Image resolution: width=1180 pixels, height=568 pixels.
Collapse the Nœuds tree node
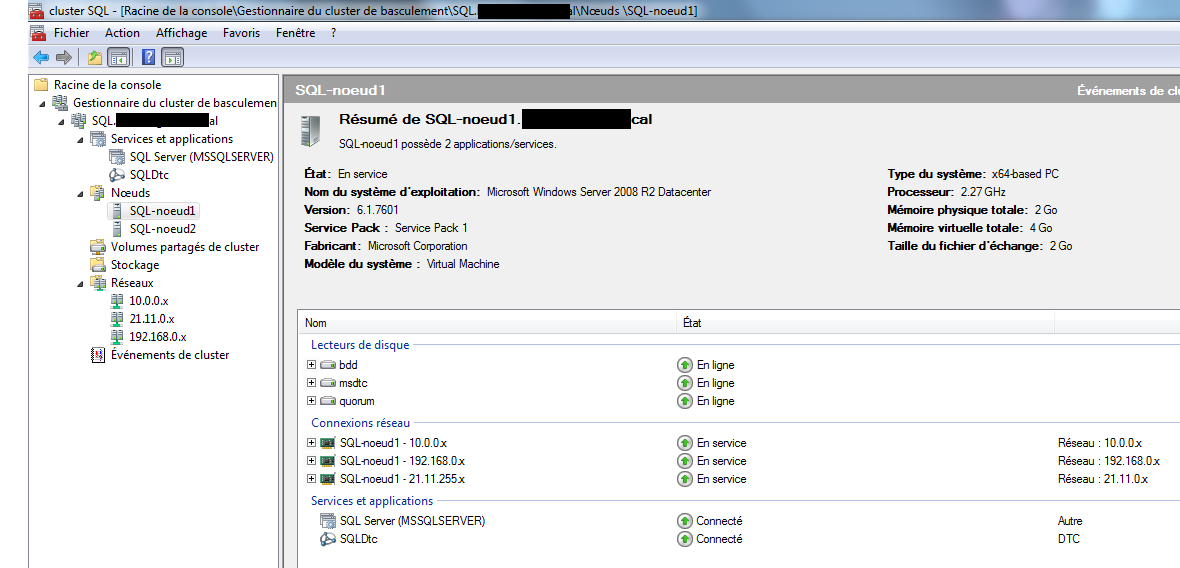click(x=81, y=193)
